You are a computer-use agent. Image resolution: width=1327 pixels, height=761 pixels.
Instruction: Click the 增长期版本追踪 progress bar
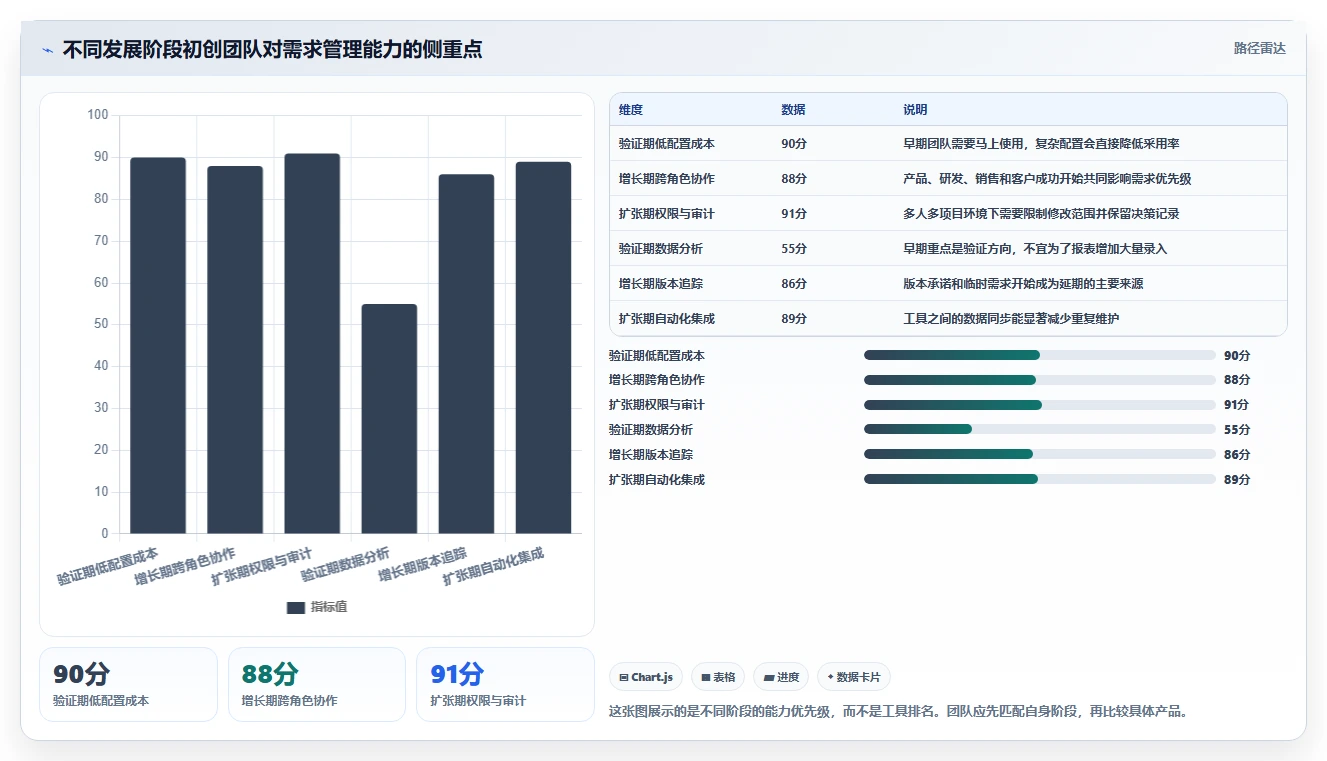tap(1040, 454)
